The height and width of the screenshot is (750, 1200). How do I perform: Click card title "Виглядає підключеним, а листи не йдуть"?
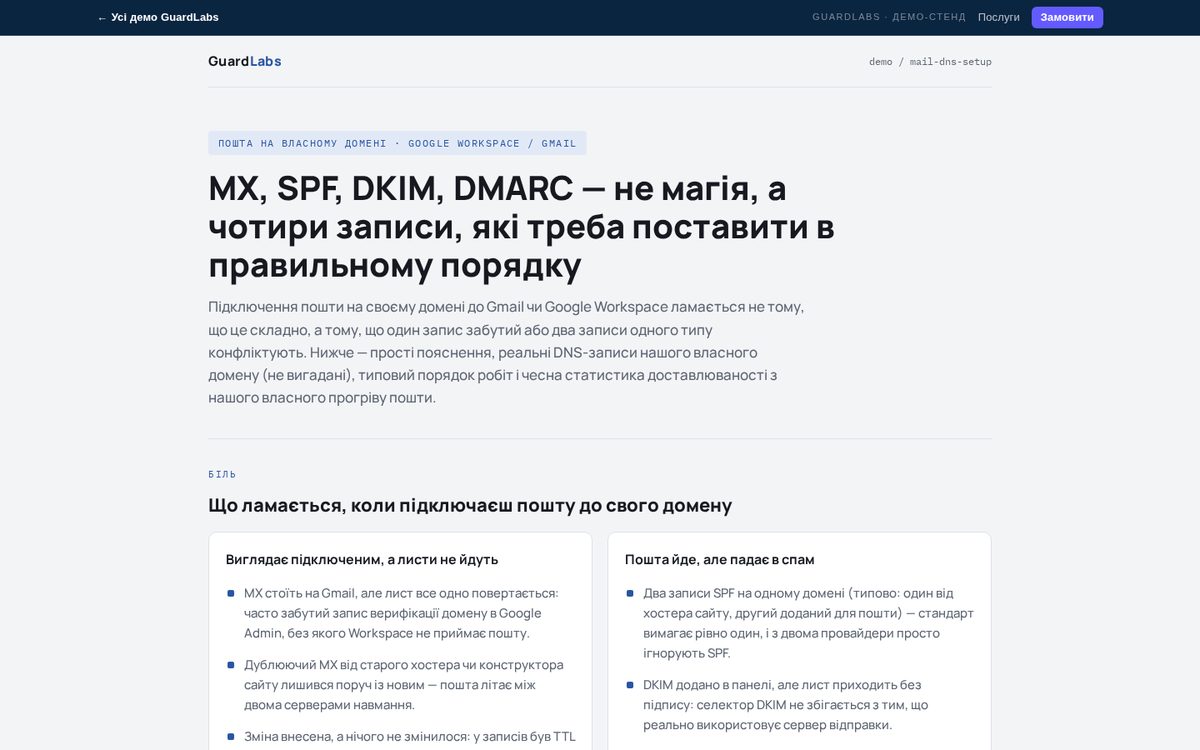tap(362, 559)
